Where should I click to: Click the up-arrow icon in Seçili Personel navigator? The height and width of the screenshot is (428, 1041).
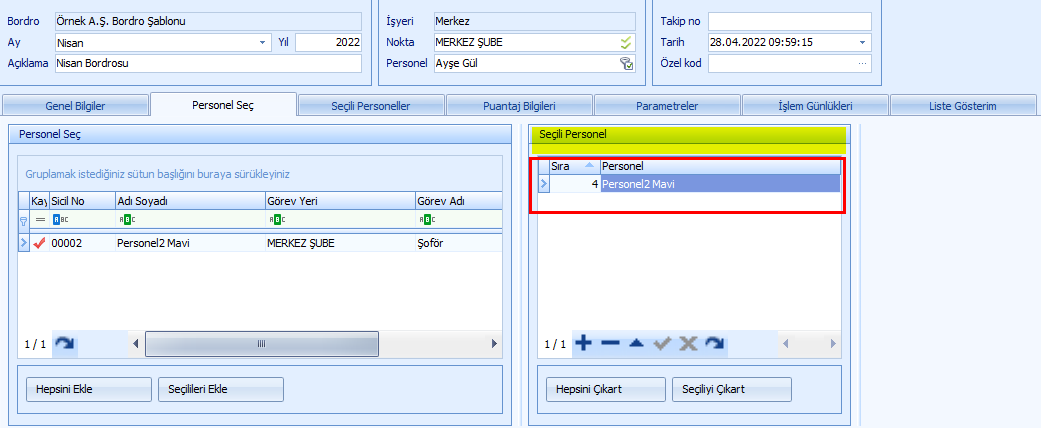636,343
